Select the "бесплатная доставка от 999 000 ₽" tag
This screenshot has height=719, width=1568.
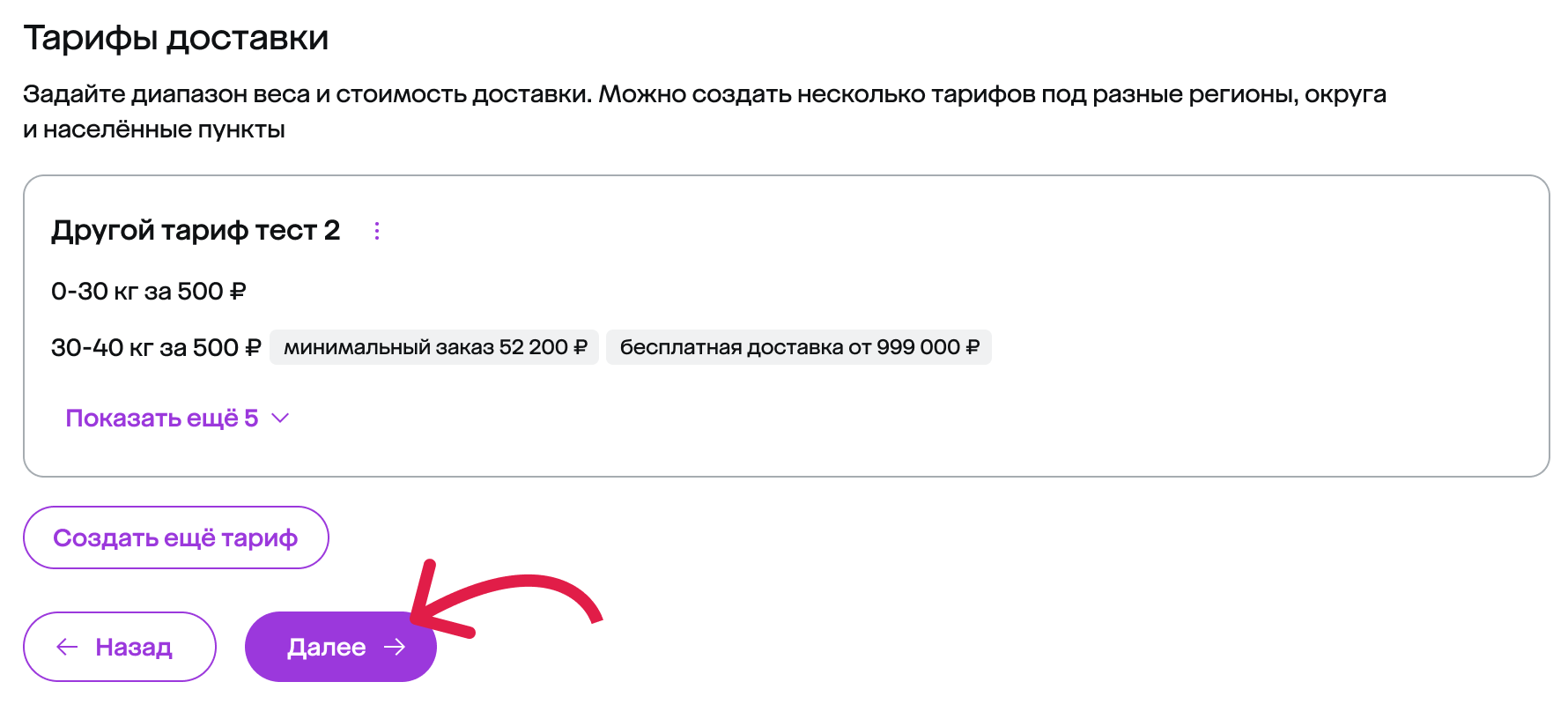pyautogui.click(x=798, y=347)
